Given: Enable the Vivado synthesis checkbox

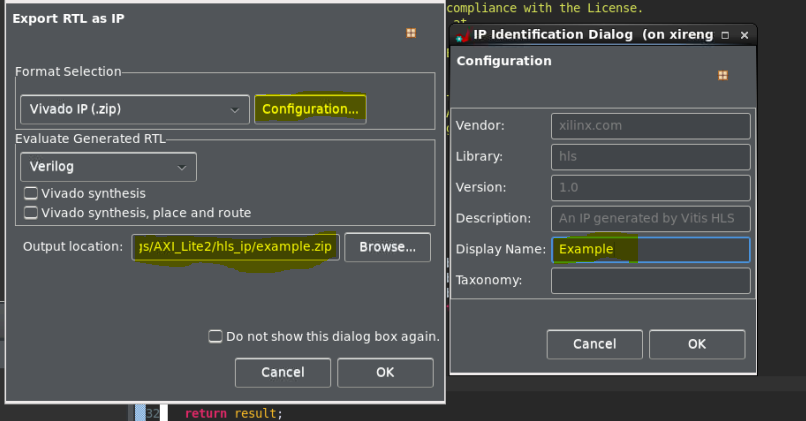Looking at the screenshot, I should (32, 193).
